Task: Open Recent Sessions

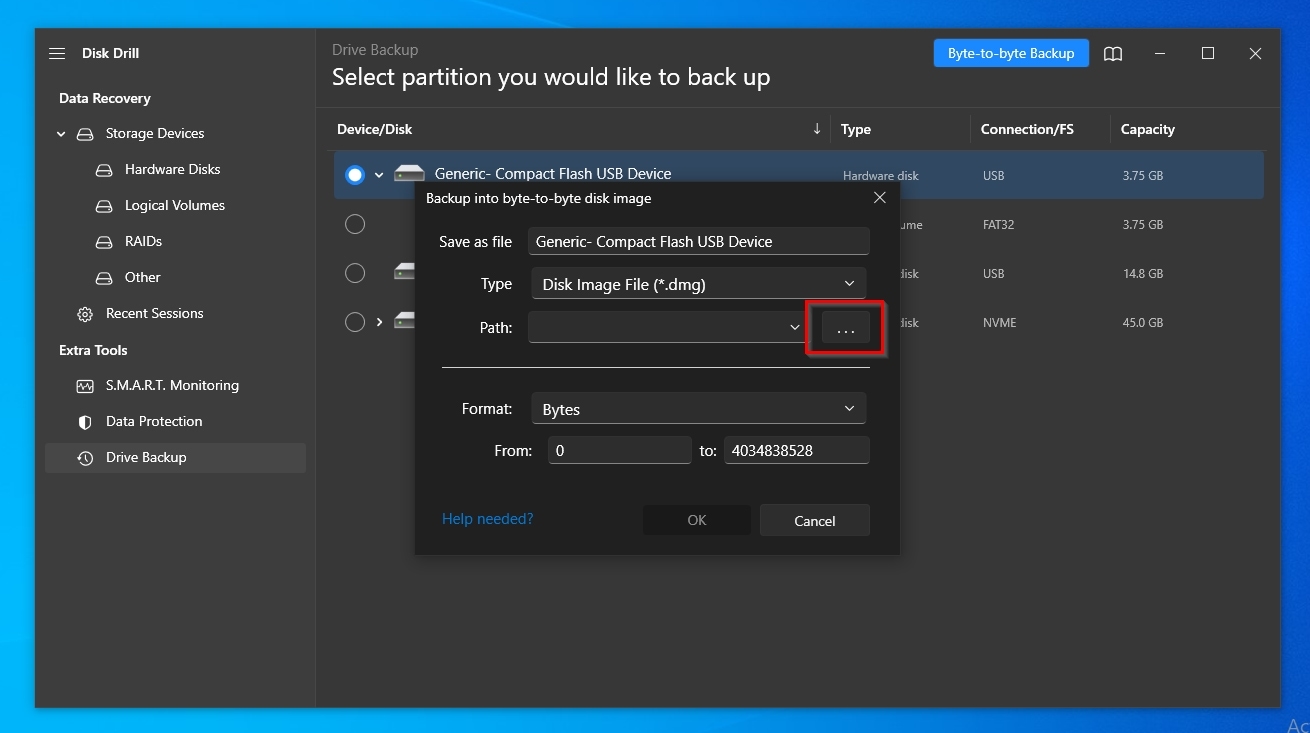Action: pos(154,314)
